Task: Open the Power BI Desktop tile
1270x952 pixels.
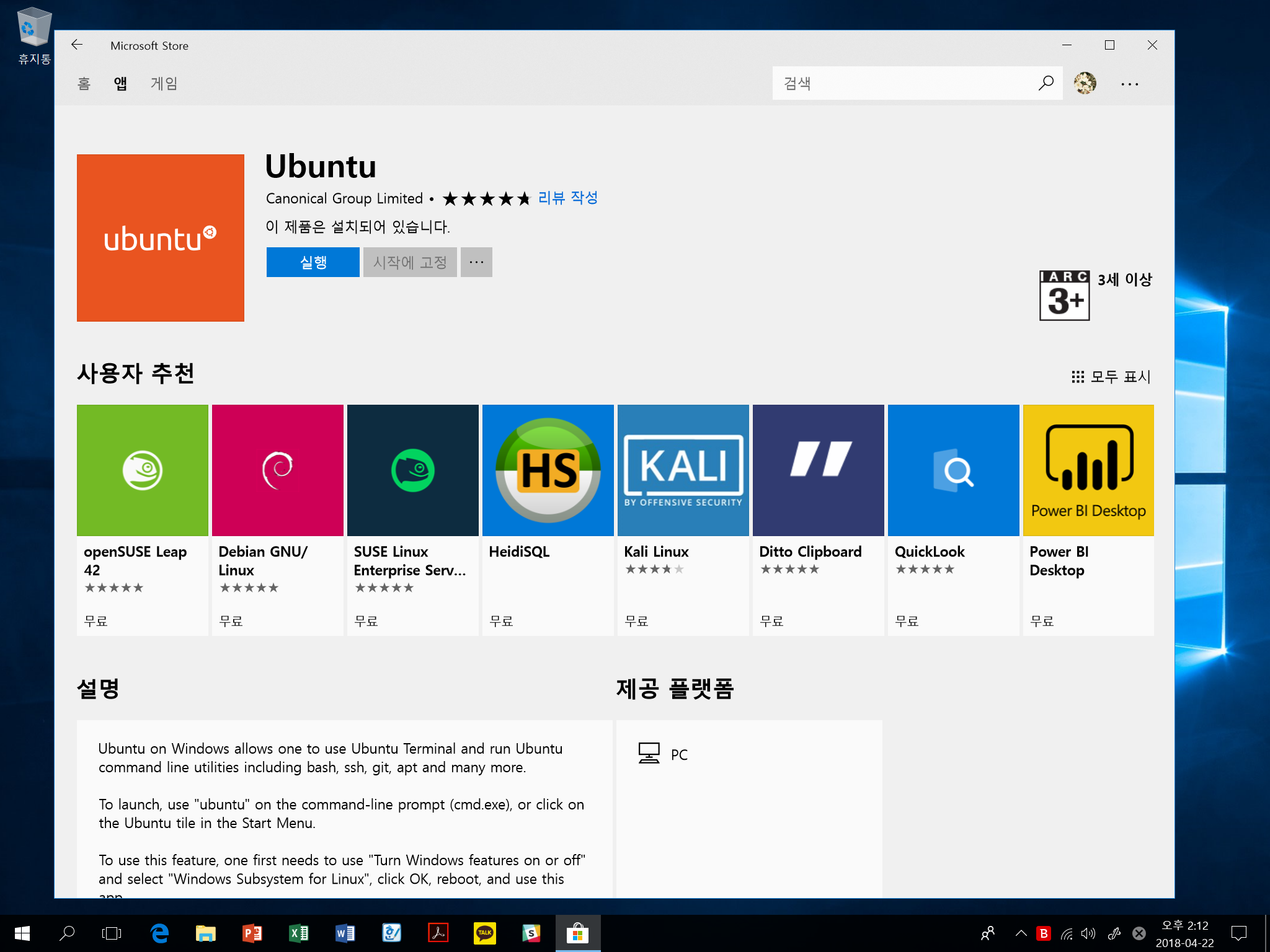Action: (x=1088, y=471)
